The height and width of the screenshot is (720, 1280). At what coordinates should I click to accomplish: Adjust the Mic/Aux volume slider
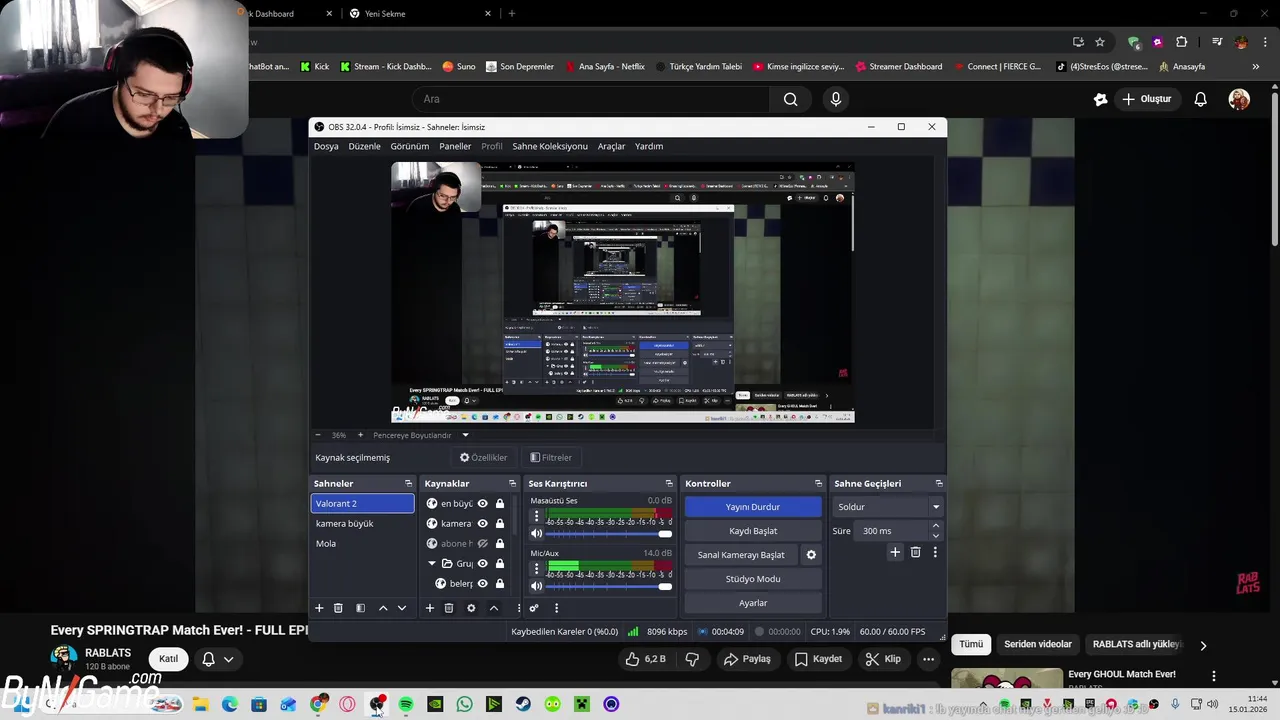tap(609, 586)
